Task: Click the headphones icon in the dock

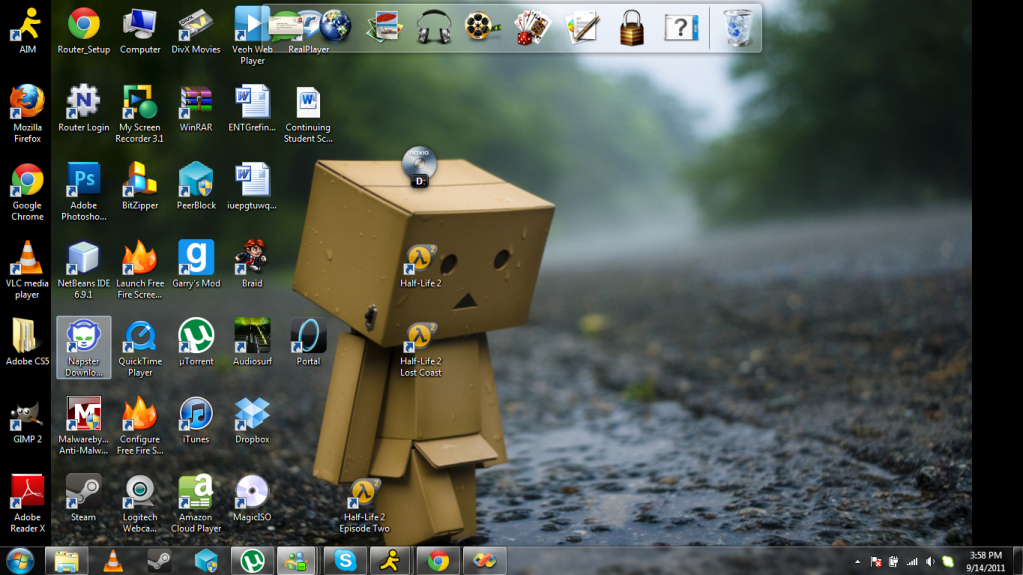Action: pos(434,27)
